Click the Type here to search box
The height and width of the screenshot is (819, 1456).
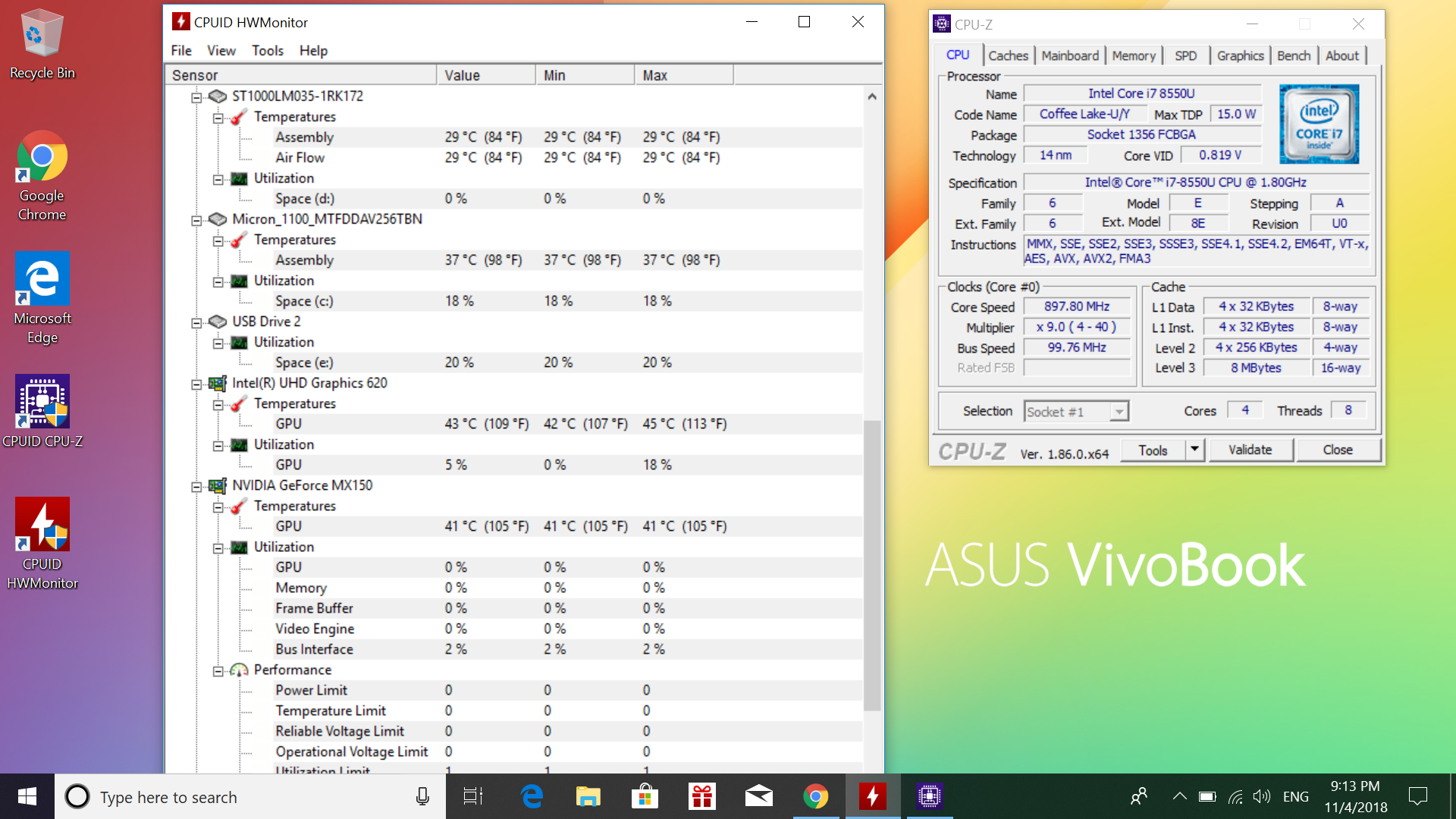pos(250,796)
